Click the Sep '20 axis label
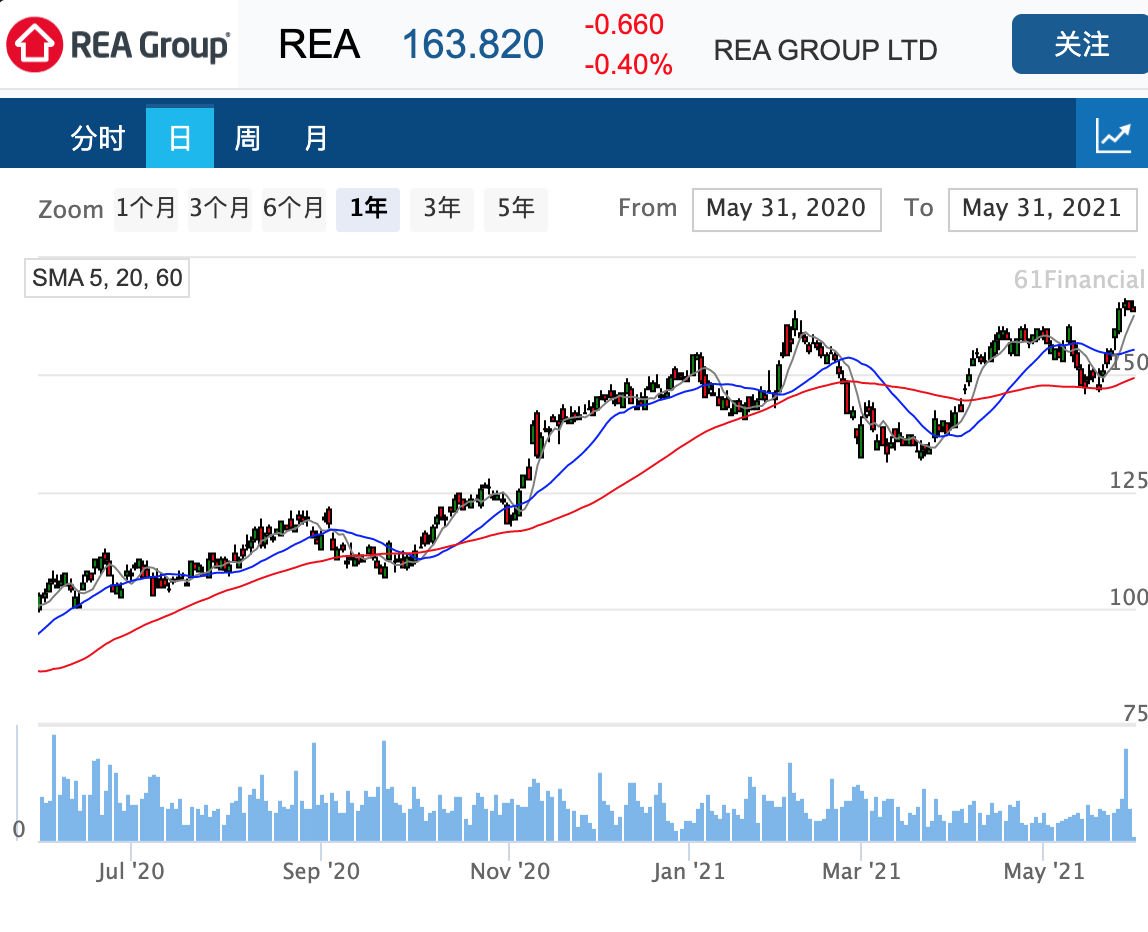Screen dimensions: 1148x932 pos(321,871)
